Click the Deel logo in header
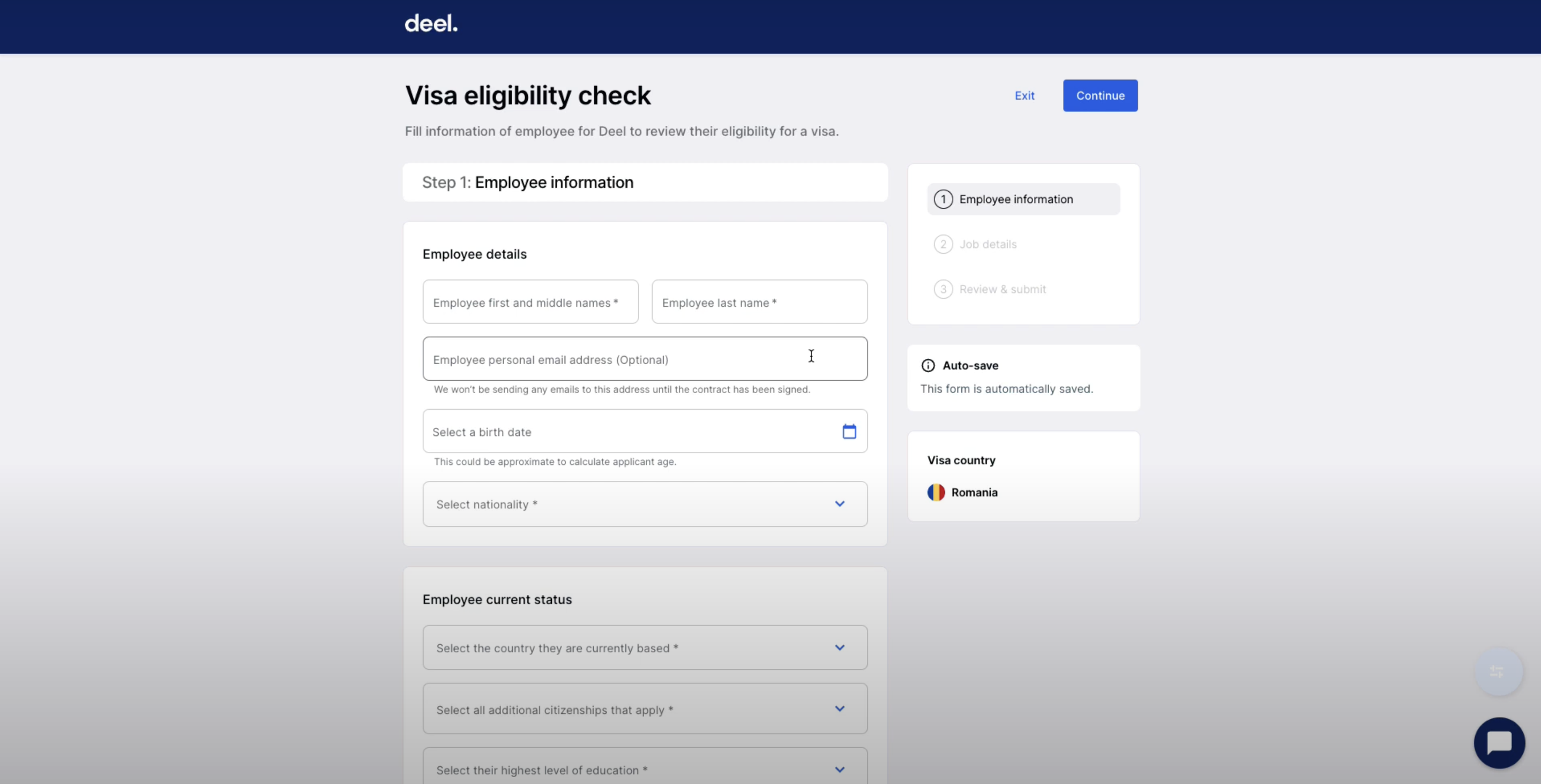 (431, 24)
